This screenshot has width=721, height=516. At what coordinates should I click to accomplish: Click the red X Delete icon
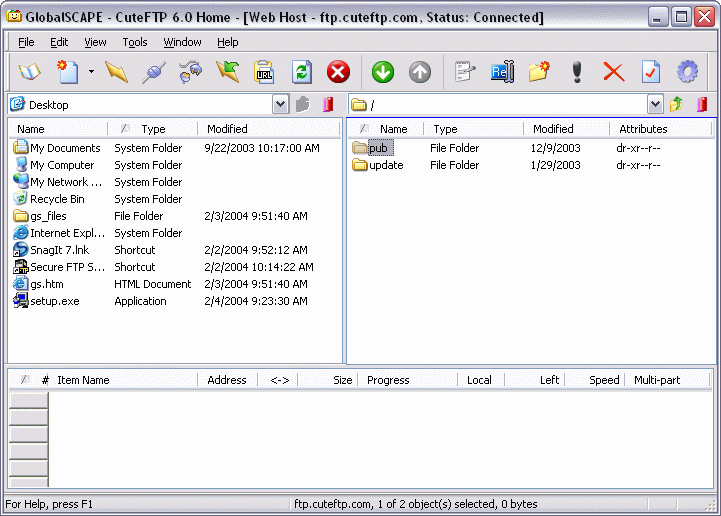[613, 72]
